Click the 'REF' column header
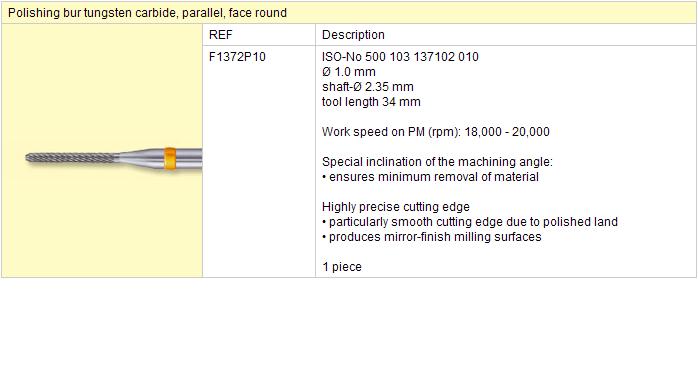Screen dimensions: 698x391 (x=220, y=35)
